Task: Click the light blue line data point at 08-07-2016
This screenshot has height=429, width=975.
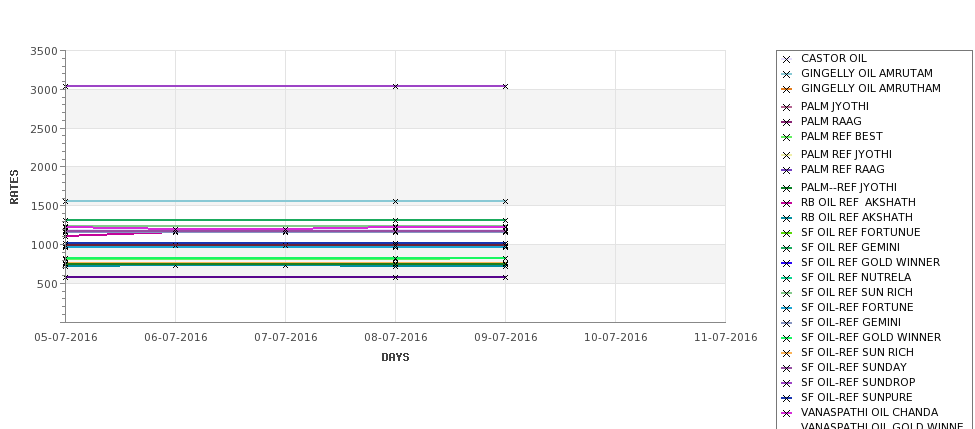Action: (395, 201)
